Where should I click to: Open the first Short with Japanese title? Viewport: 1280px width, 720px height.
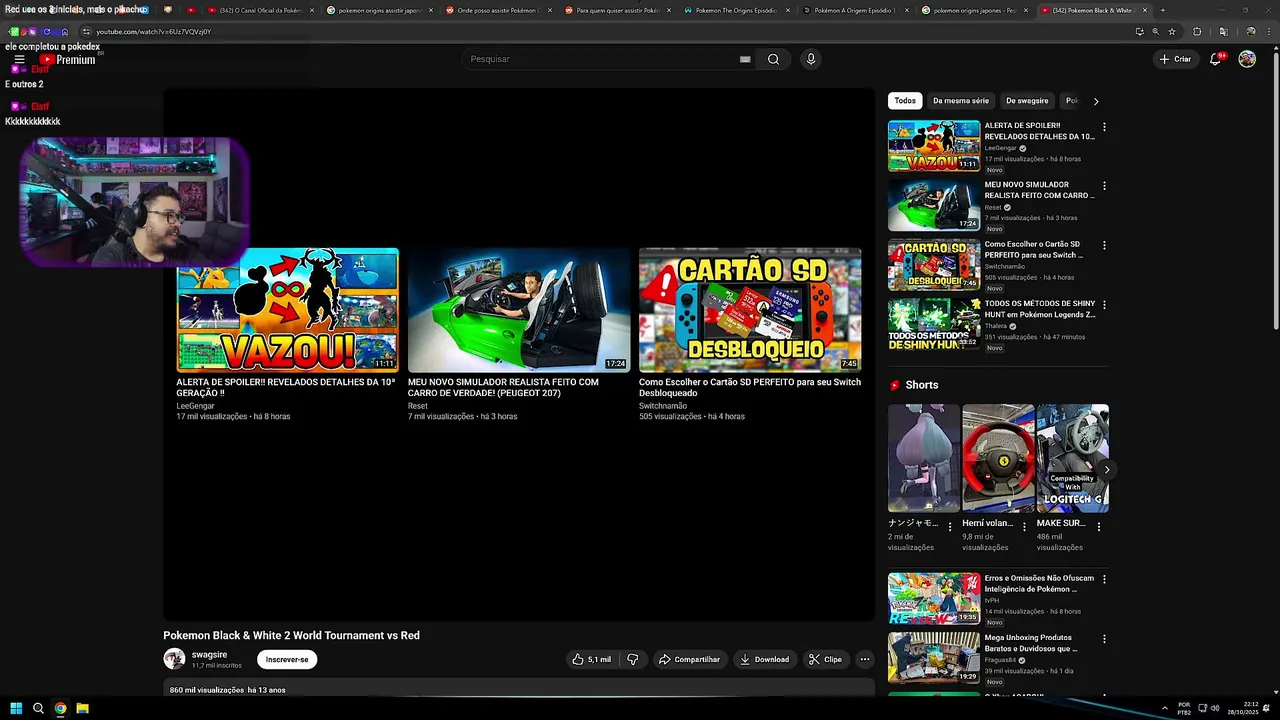click(x=923, y=458)
